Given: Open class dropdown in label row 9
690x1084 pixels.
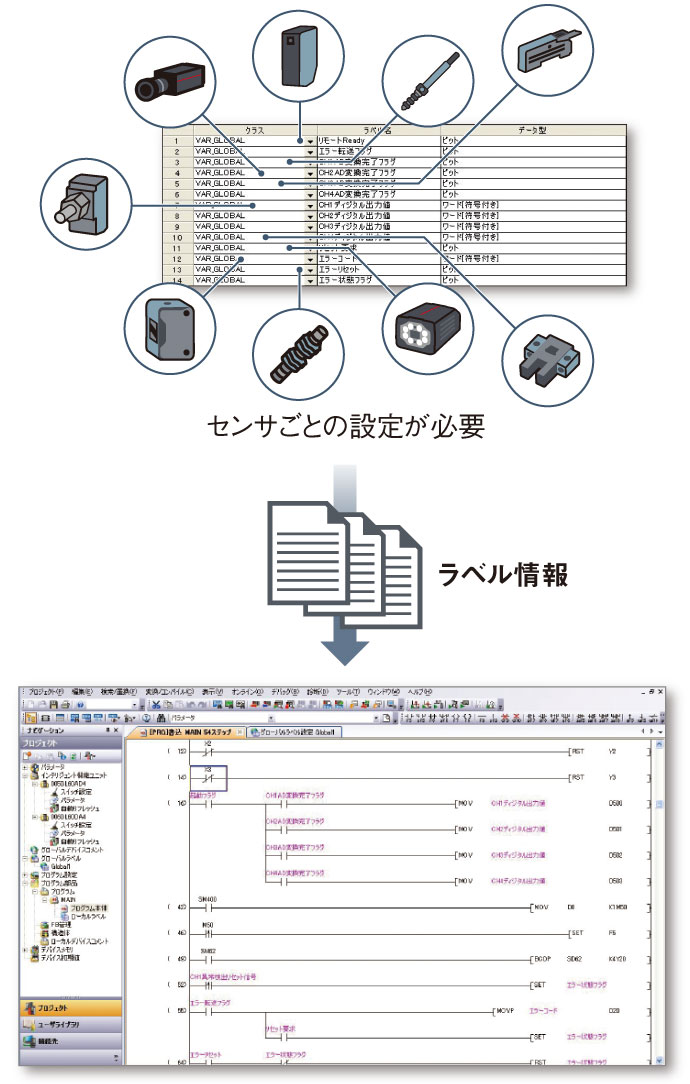Looking at the screenshot, I should pos(310,227).
